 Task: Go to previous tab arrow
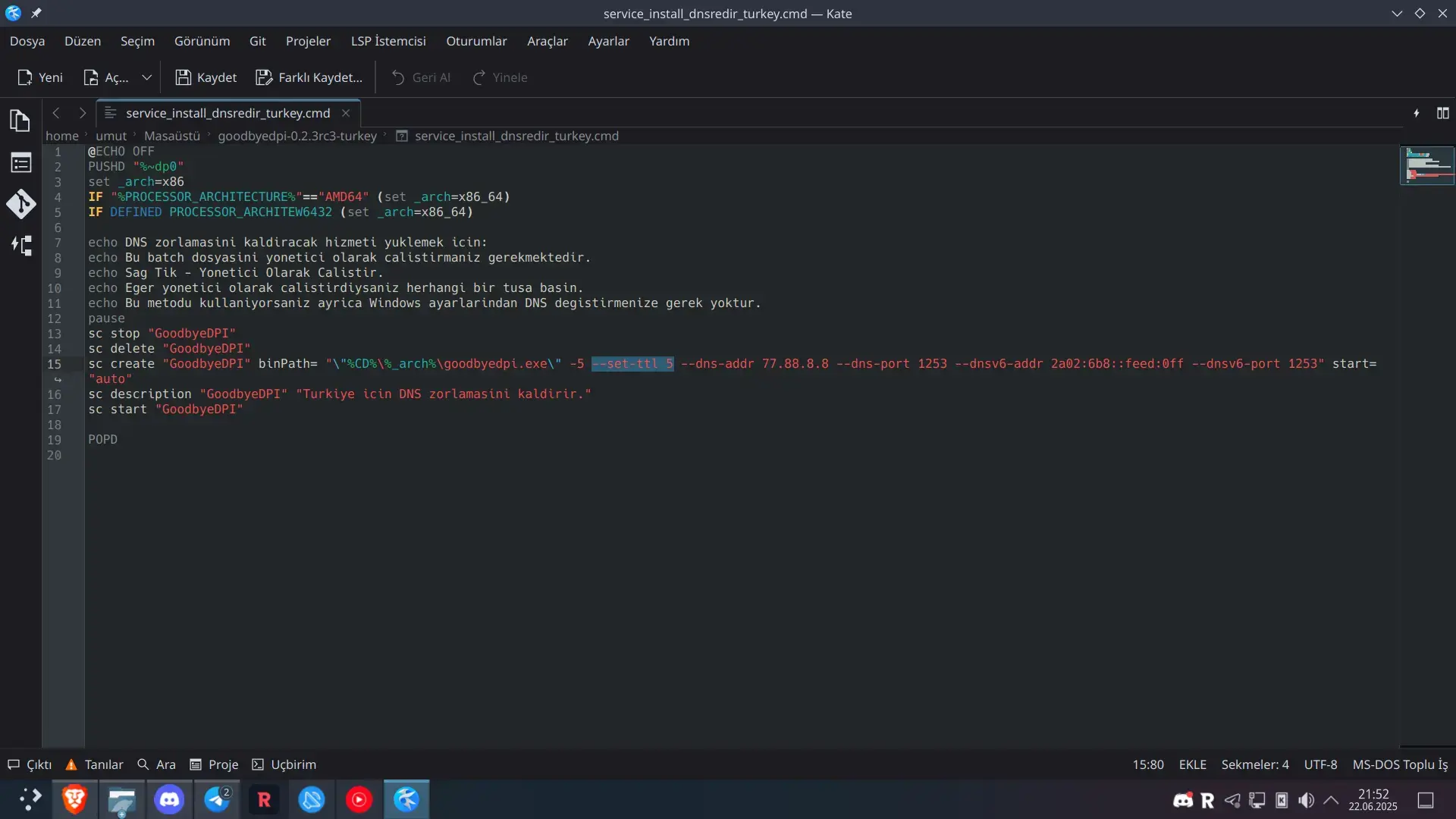pos(56,113)
